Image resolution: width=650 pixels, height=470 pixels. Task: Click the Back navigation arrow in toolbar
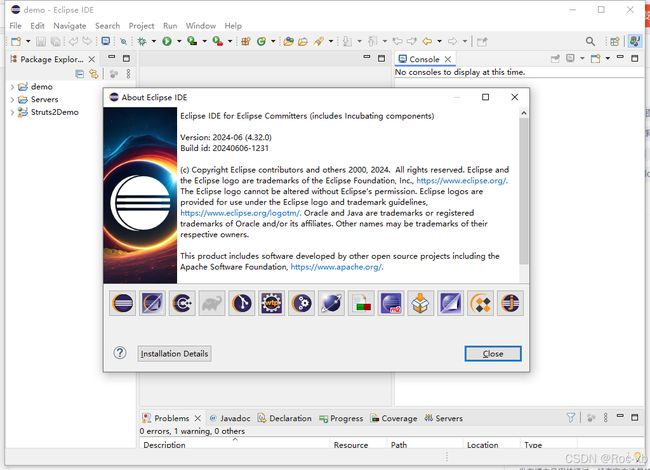coord(427,41)
